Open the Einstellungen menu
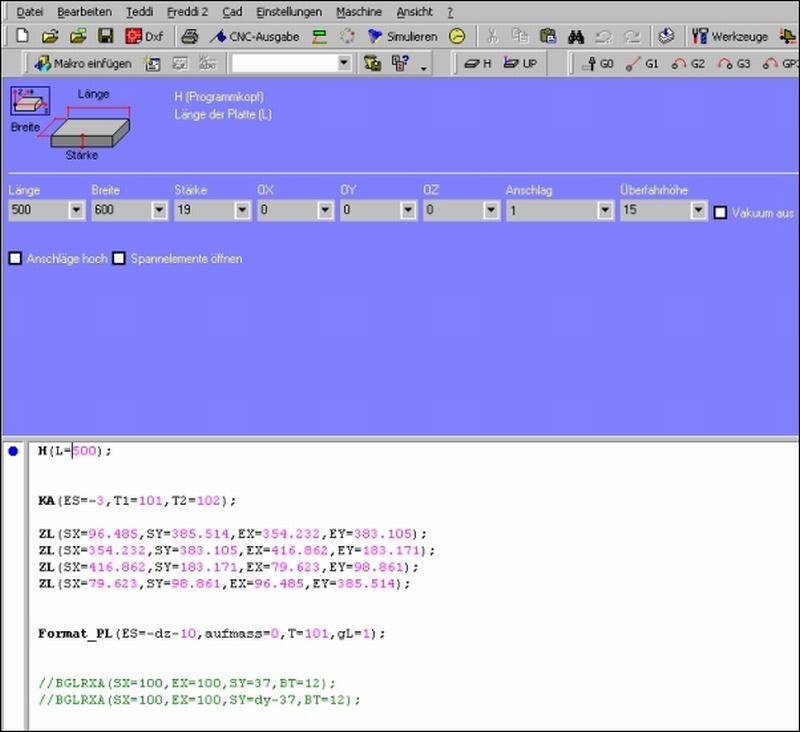 click(x=289, y=12)
